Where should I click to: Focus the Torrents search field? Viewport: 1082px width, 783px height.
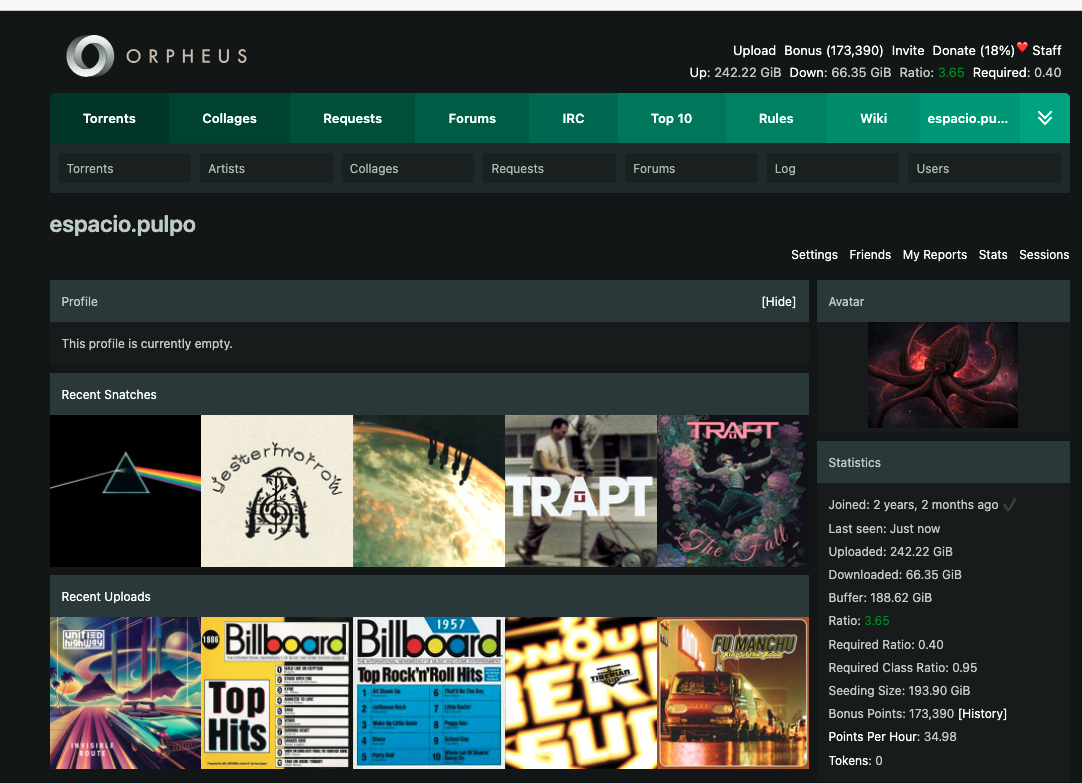click(125, 168)
